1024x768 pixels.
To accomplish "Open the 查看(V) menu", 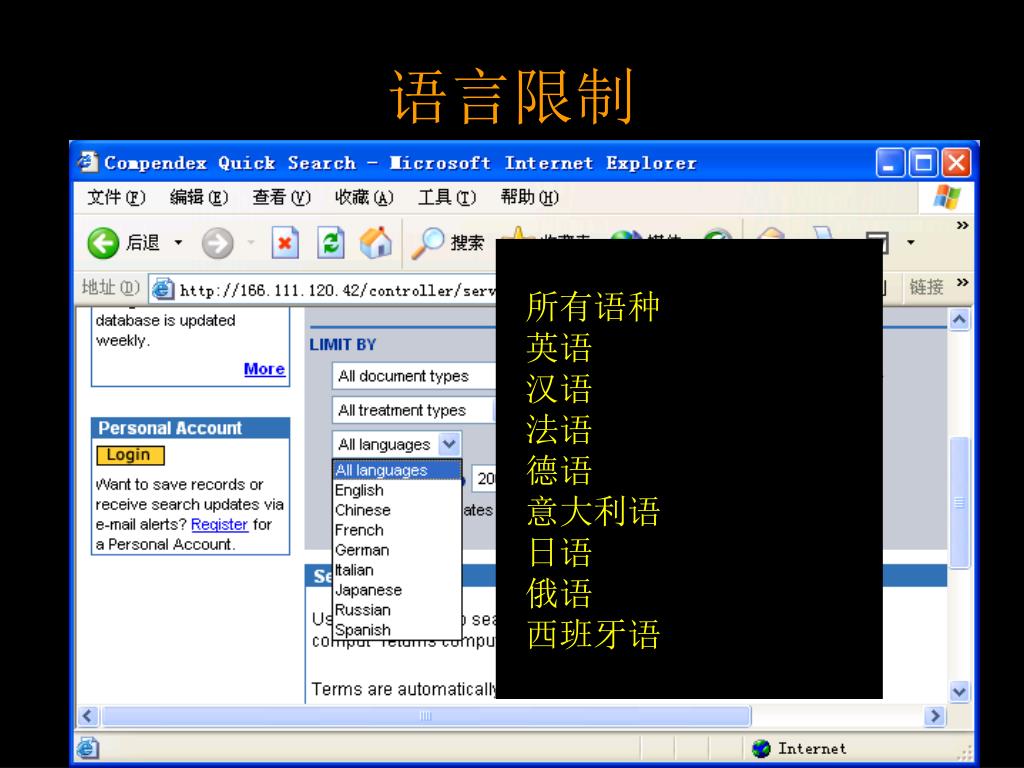I will click(281, 197).
